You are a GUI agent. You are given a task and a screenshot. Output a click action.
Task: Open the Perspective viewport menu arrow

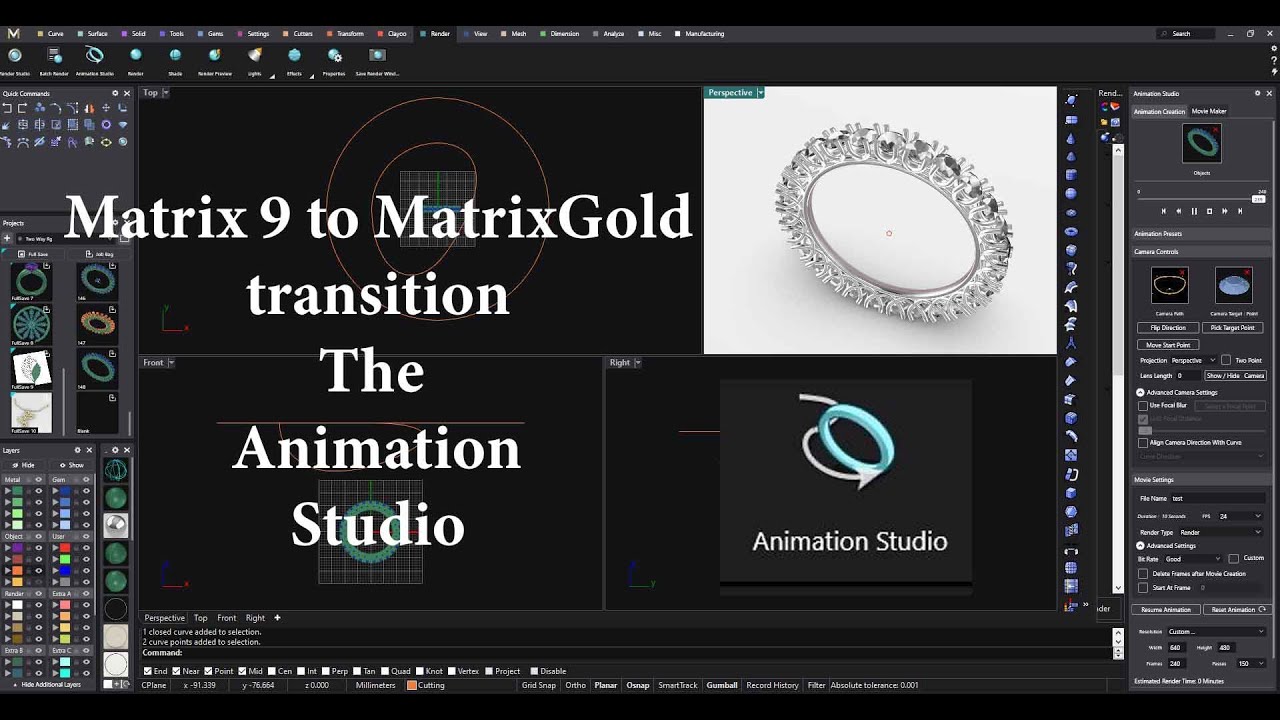pyautogui.click(x=760, y=93)
